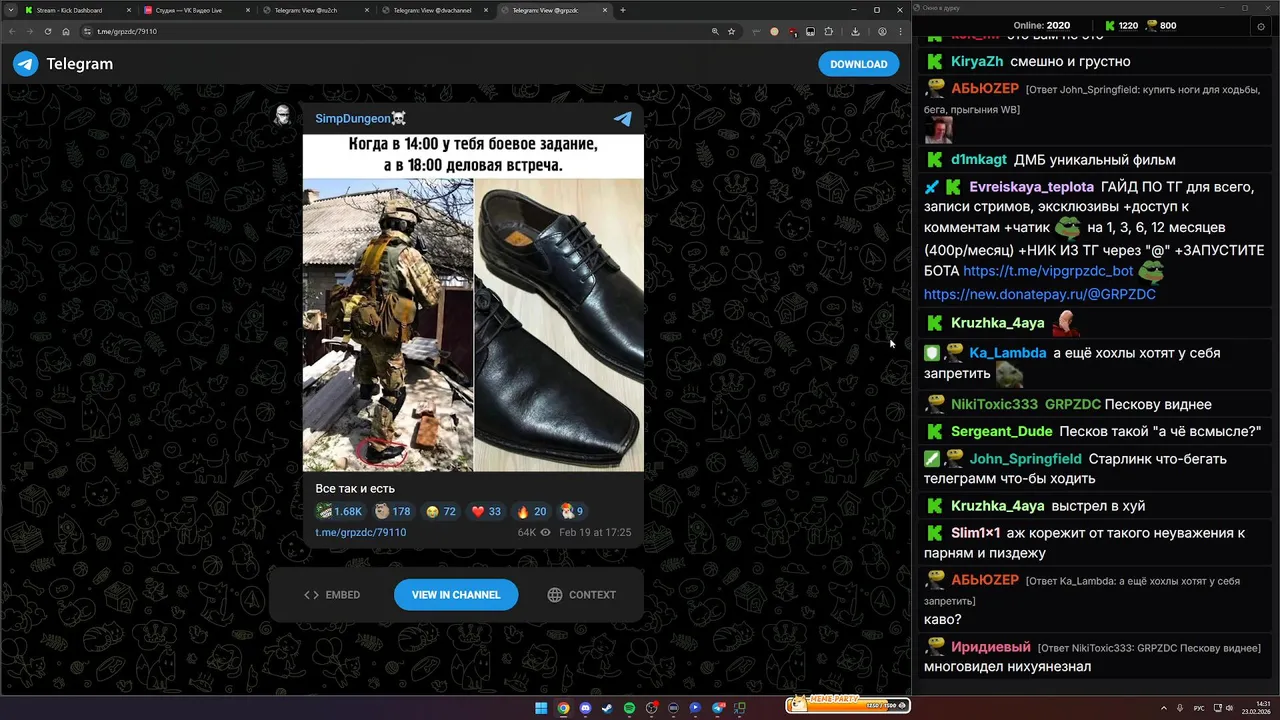Open Spotify from the taskbar
The image size is (1280, 720).
[629, 708]
